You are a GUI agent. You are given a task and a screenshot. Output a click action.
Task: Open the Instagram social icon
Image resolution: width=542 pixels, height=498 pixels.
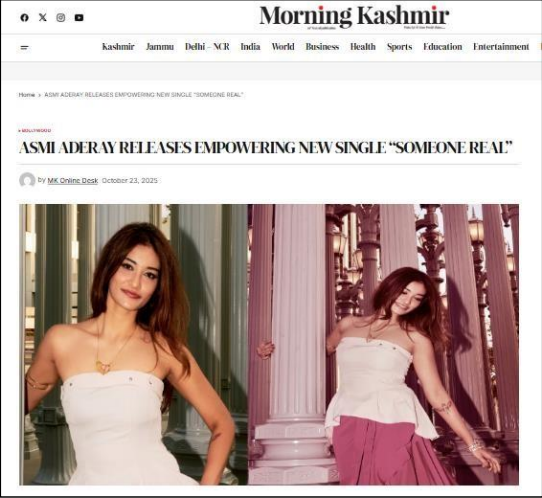point(61,17)
